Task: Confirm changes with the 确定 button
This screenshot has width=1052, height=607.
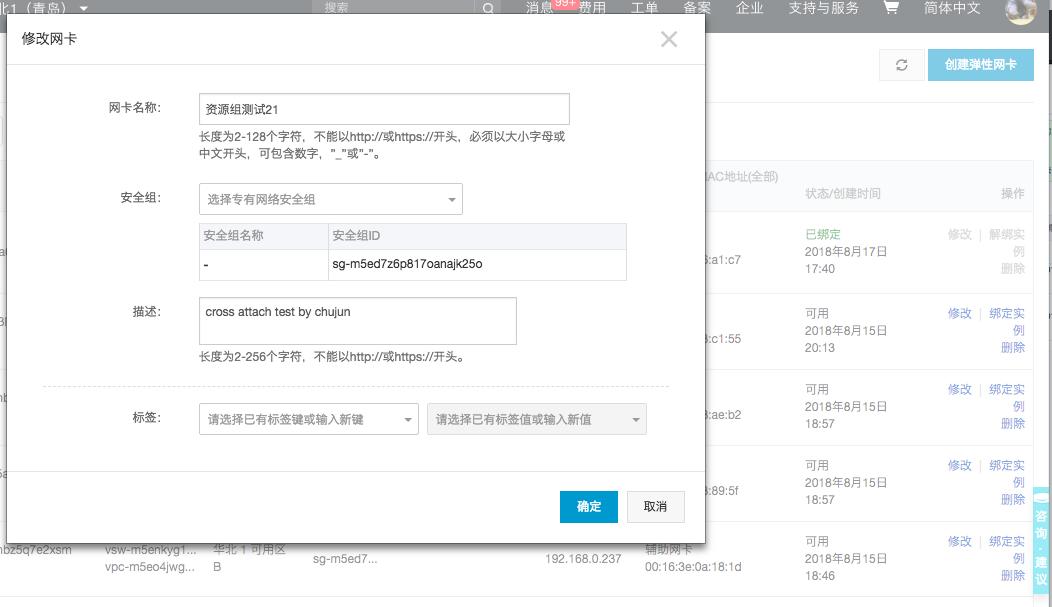Action: (588, 507)
